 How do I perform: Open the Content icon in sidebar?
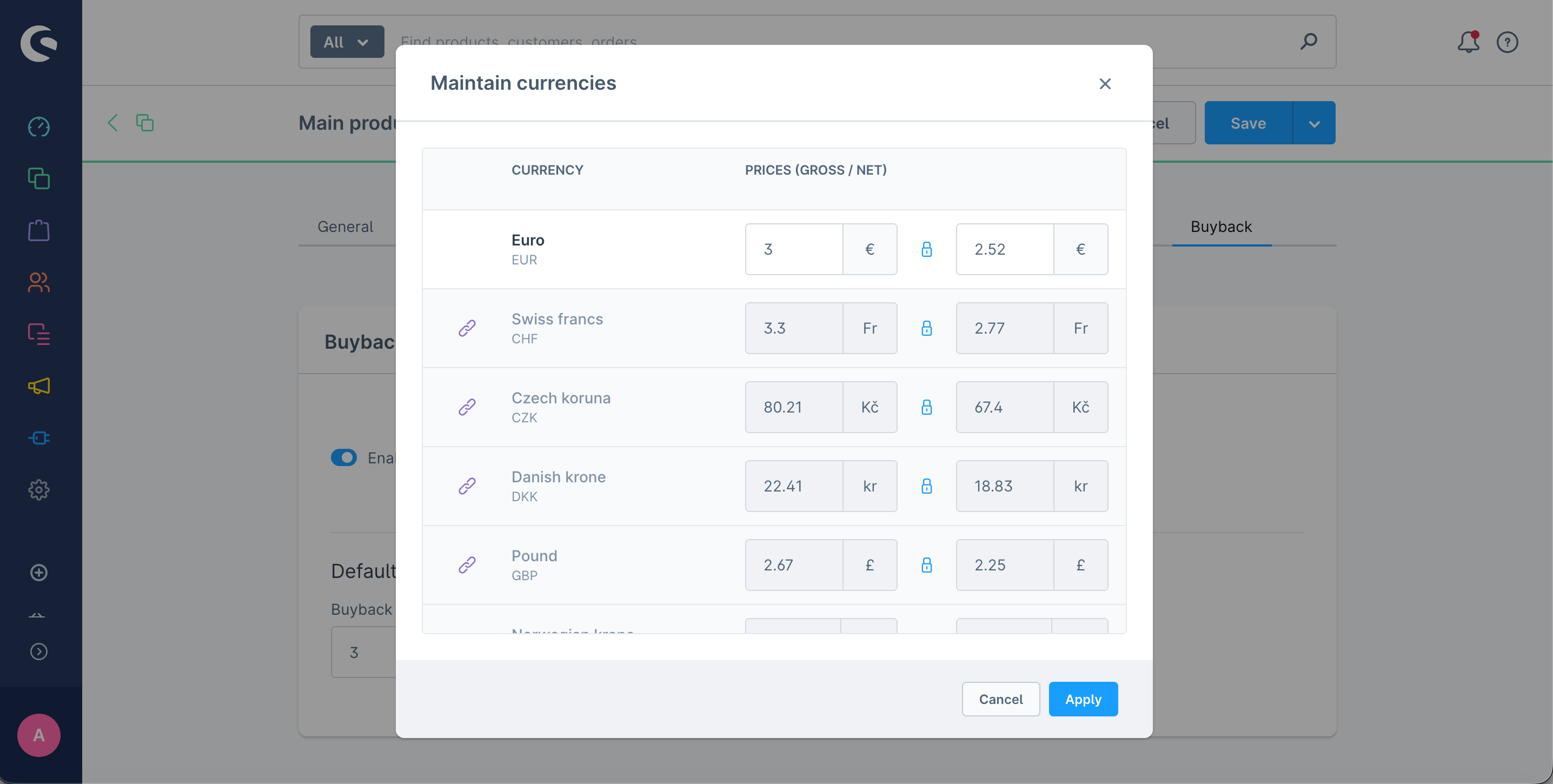(39, 334)
